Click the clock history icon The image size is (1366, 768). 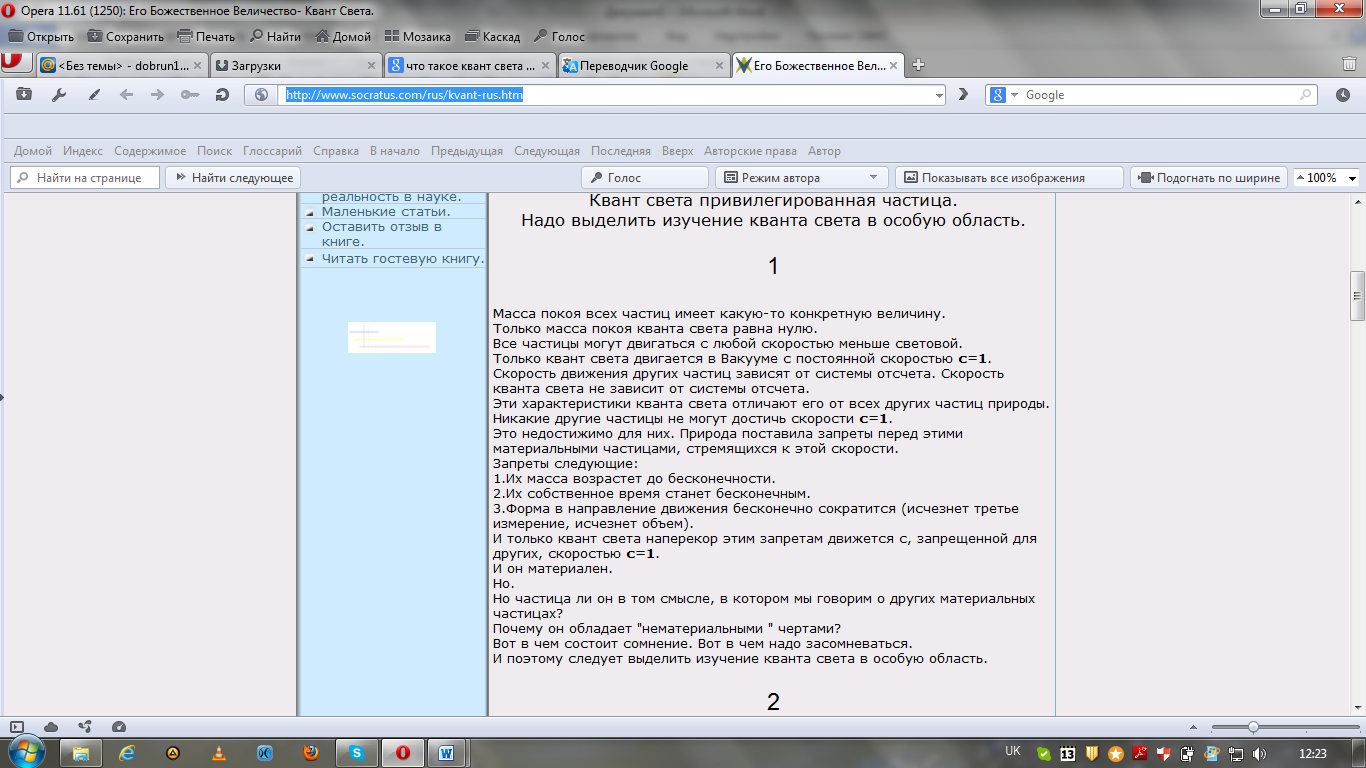[1342, 95]
